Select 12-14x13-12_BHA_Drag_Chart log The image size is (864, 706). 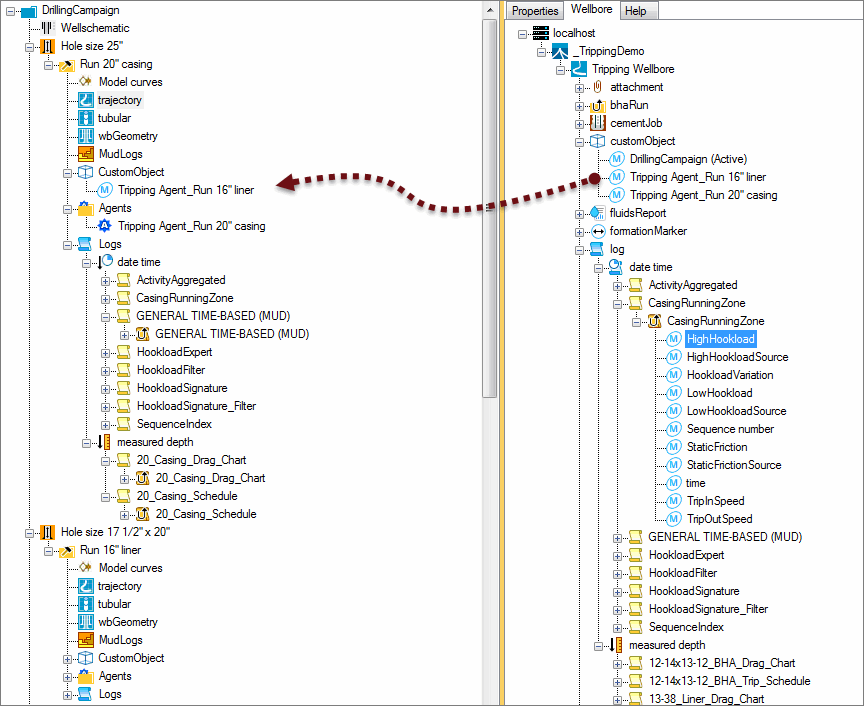(721, 663)
